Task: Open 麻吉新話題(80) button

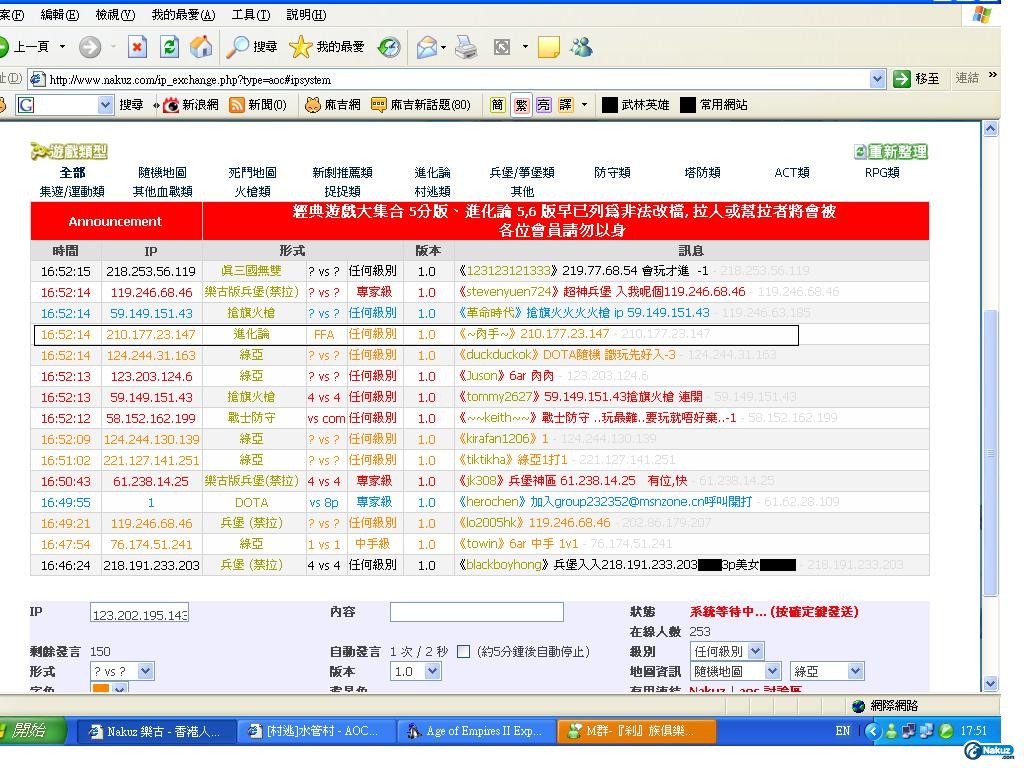Action: pyautogui.click(x=421, y=104)
